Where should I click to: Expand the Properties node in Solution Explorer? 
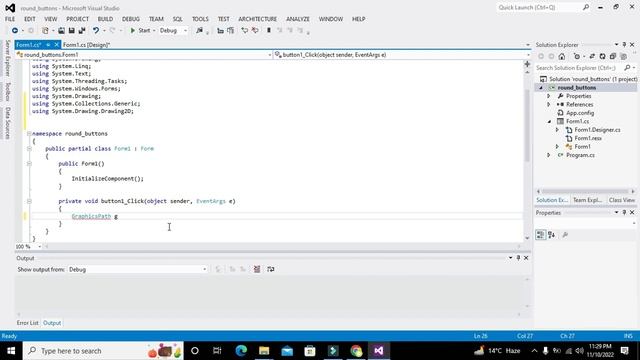click(x=549, y=96)
